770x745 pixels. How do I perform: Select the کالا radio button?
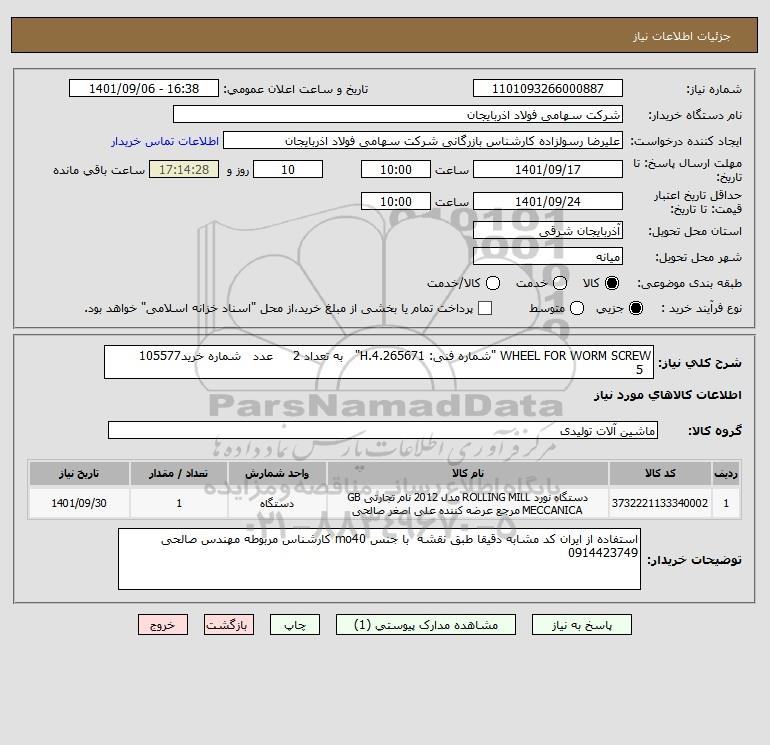pos(612,283)
